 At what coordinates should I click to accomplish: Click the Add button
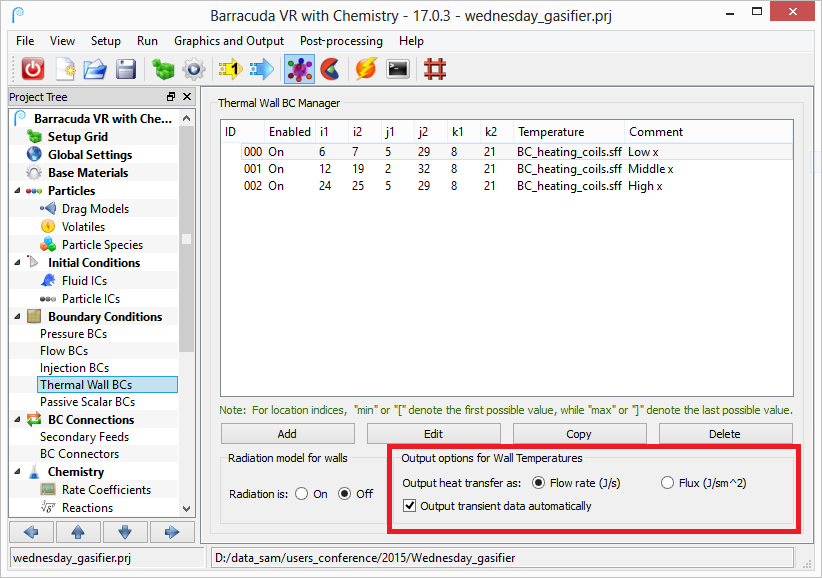[x=287, y=434]
